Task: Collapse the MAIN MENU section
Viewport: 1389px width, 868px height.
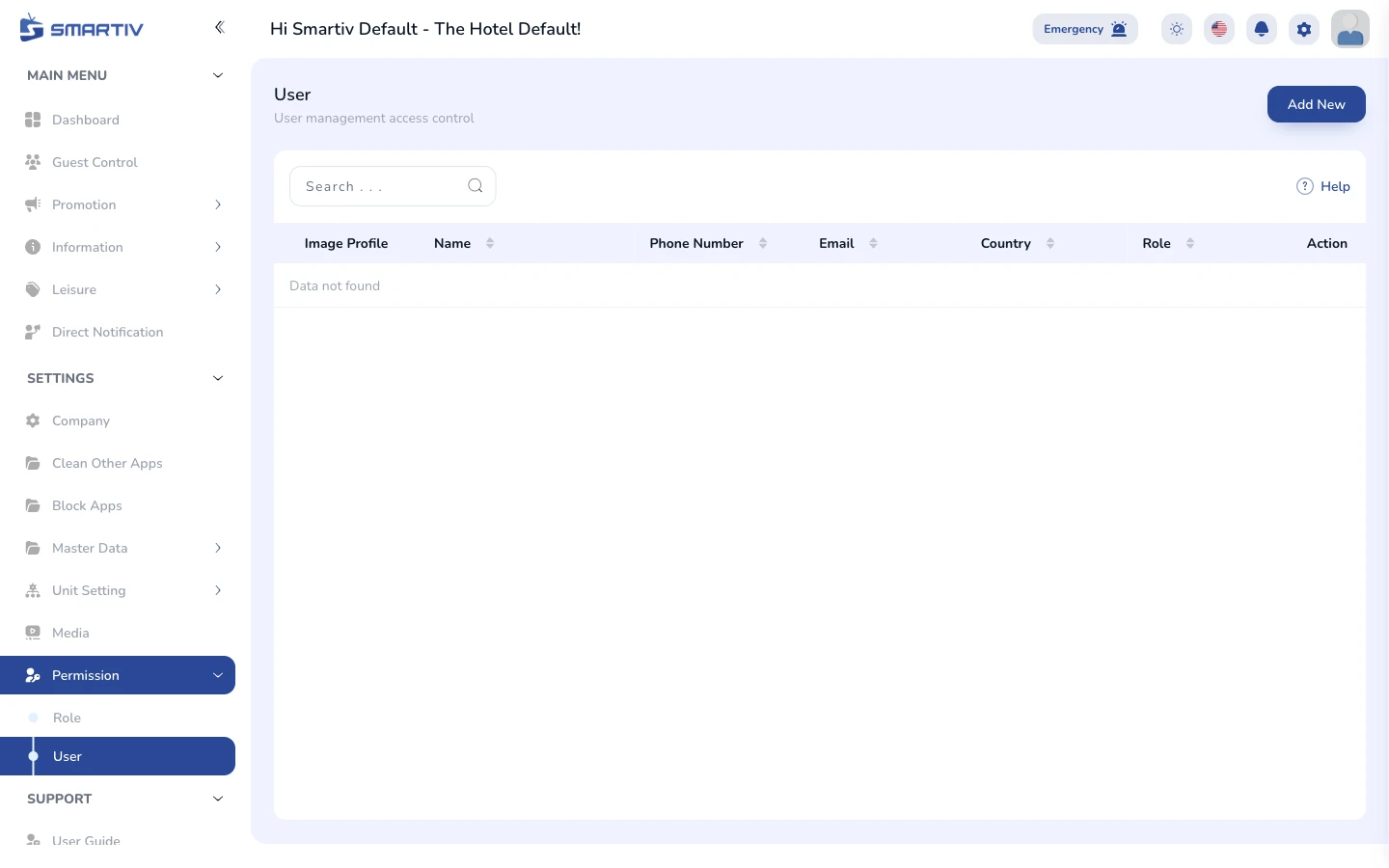Action: [x=218, y=75]
